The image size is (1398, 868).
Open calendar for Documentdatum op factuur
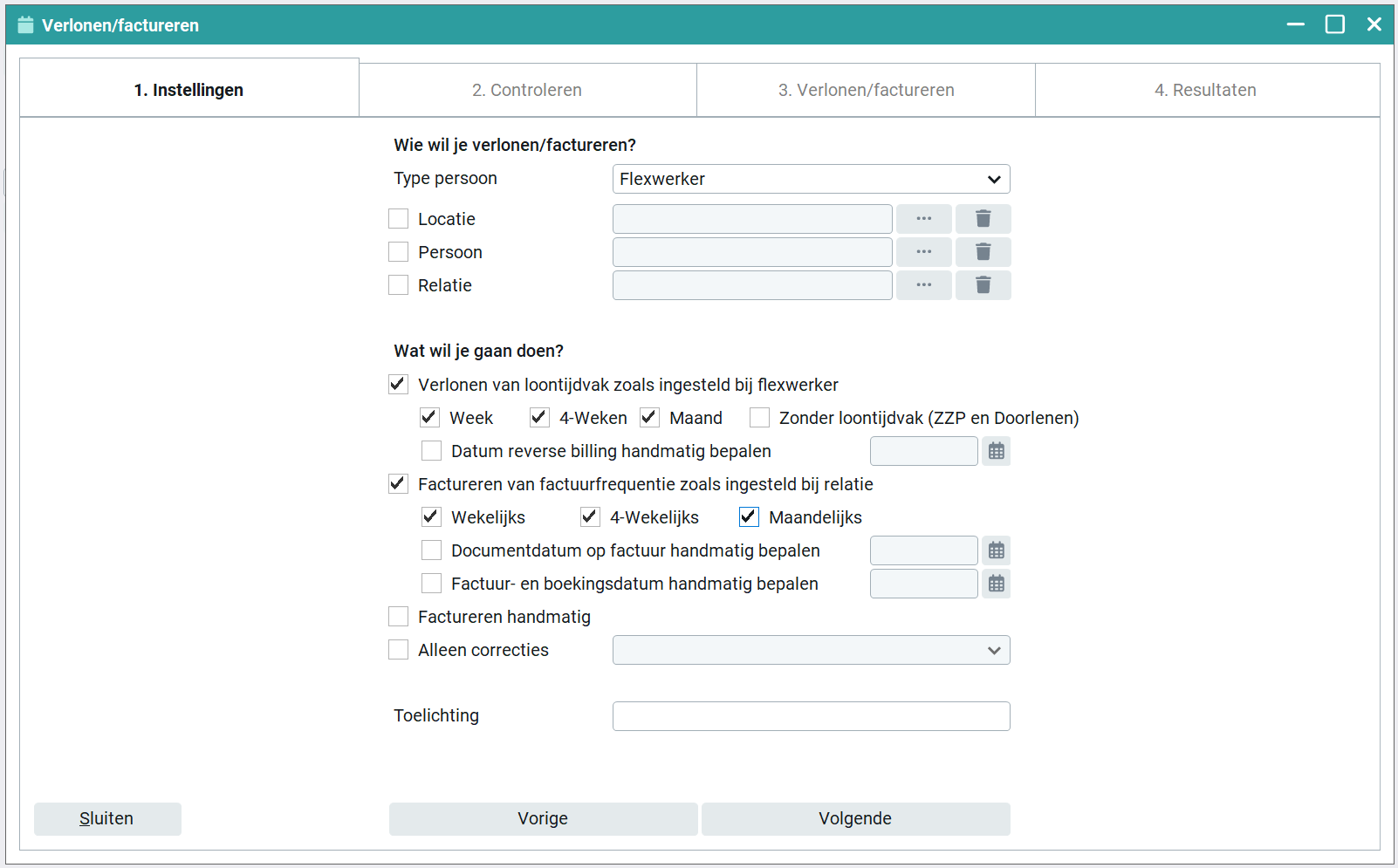996,551
